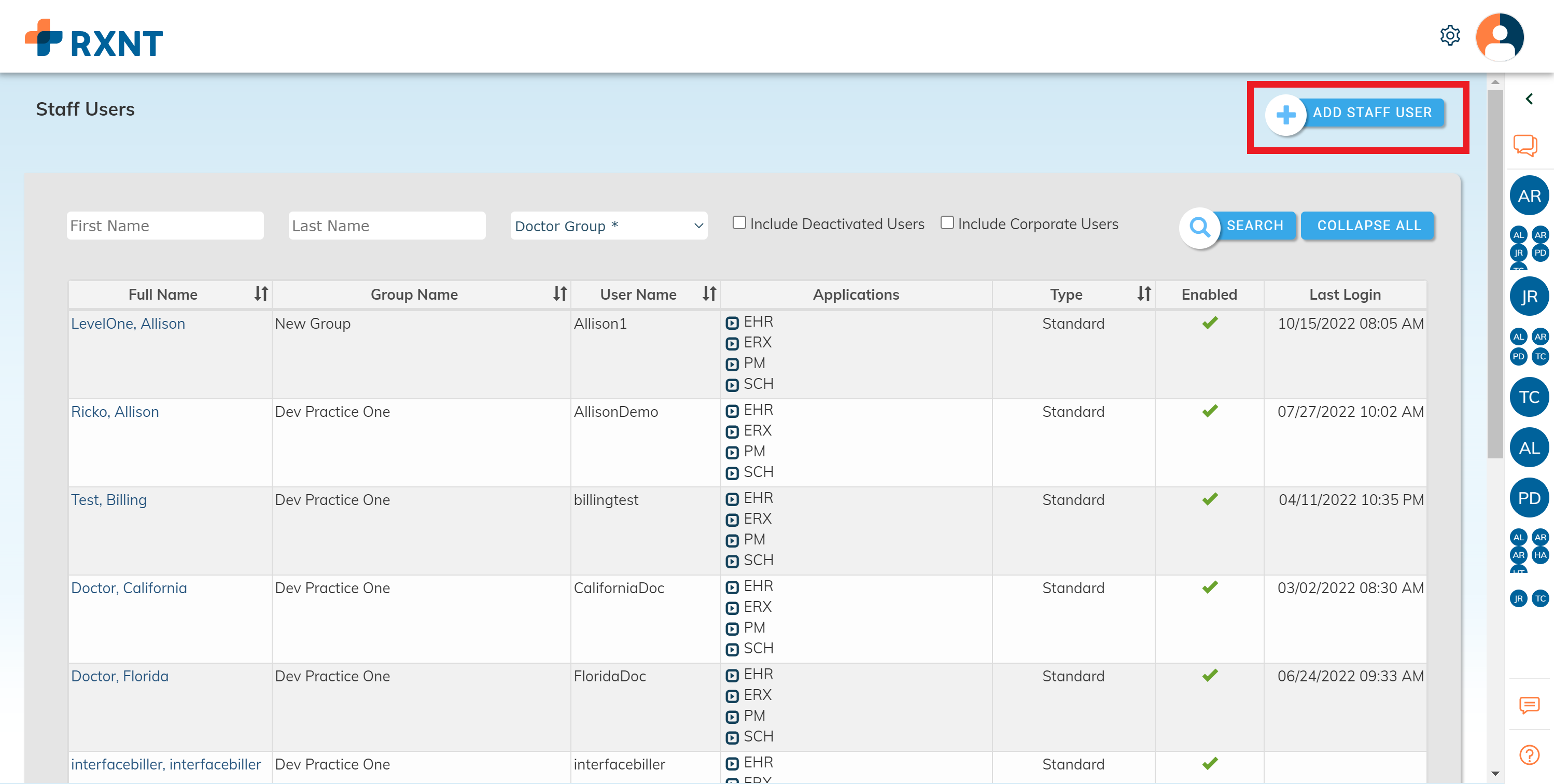Open the Test, Billing user link
The height and width of the screenshot is (784, 1554).
[x=108, y=500]
